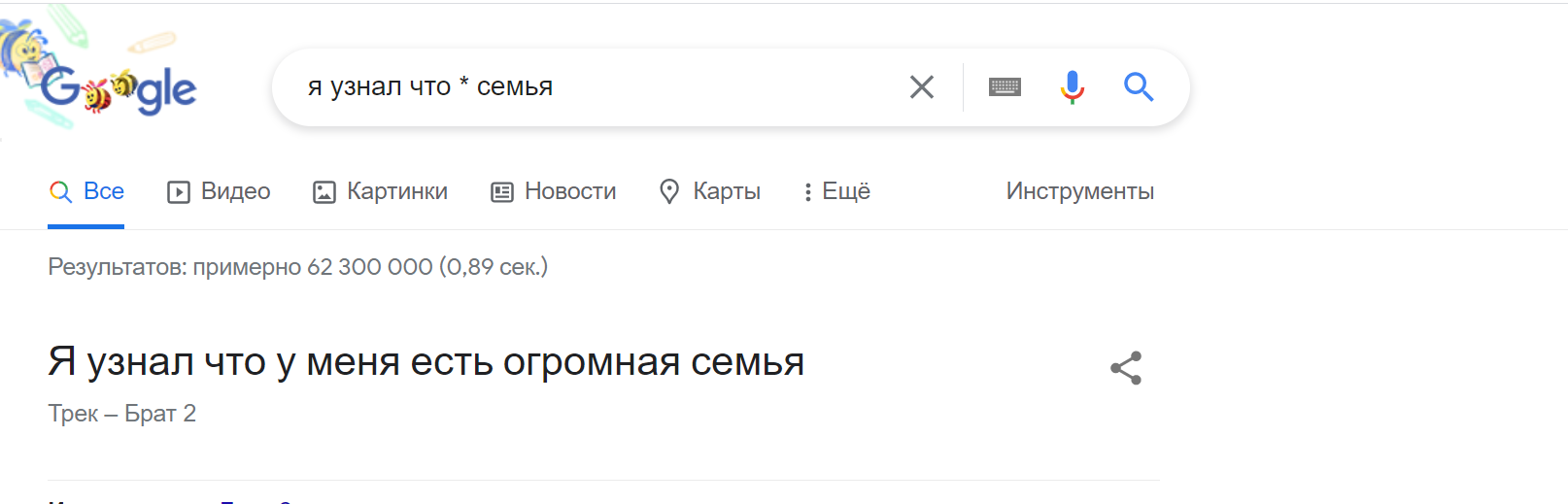Start voice search with the microphone

click(x=1072, y=87)
